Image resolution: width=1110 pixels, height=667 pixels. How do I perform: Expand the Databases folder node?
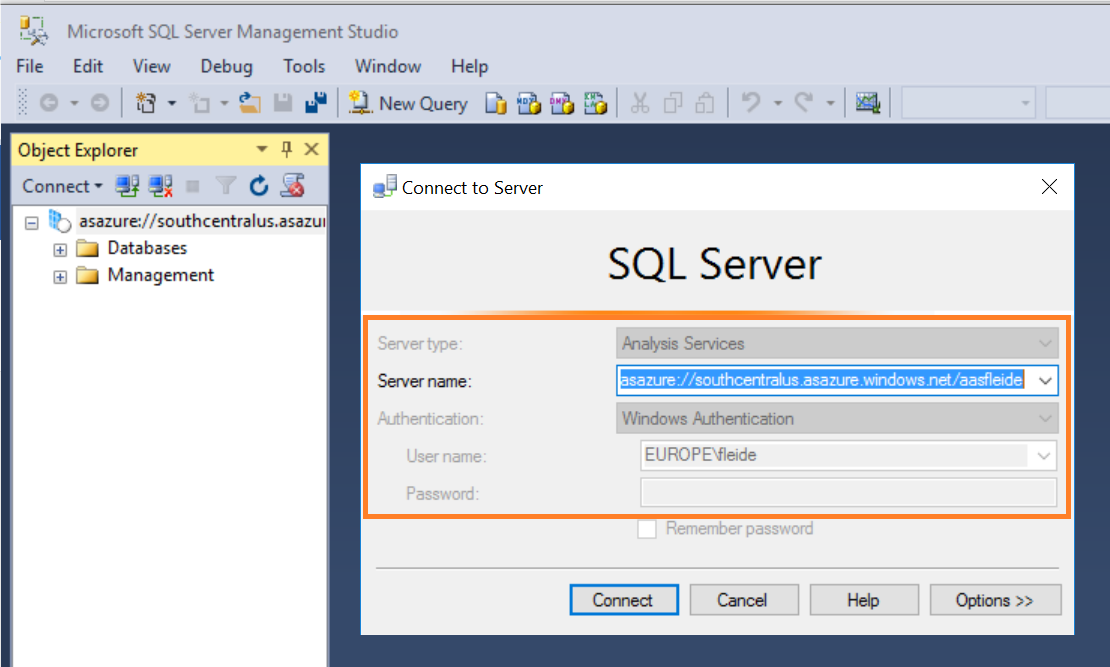(x=60, y=249)
